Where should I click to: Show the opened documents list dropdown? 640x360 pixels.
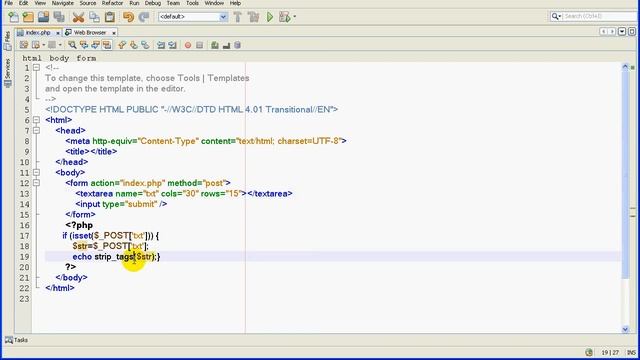click(622, 32)
